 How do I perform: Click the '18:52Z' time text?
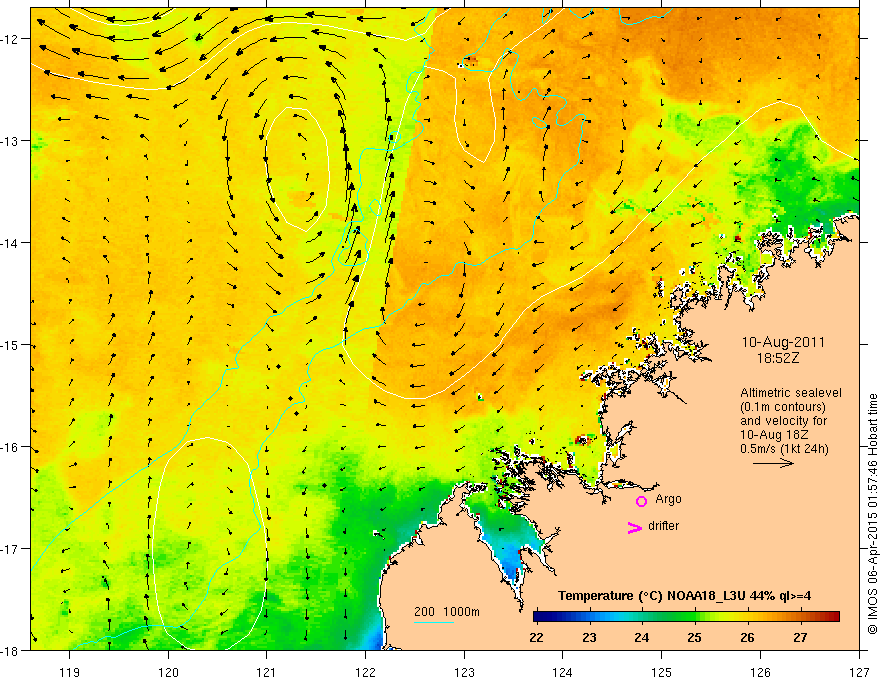[778, 358]
